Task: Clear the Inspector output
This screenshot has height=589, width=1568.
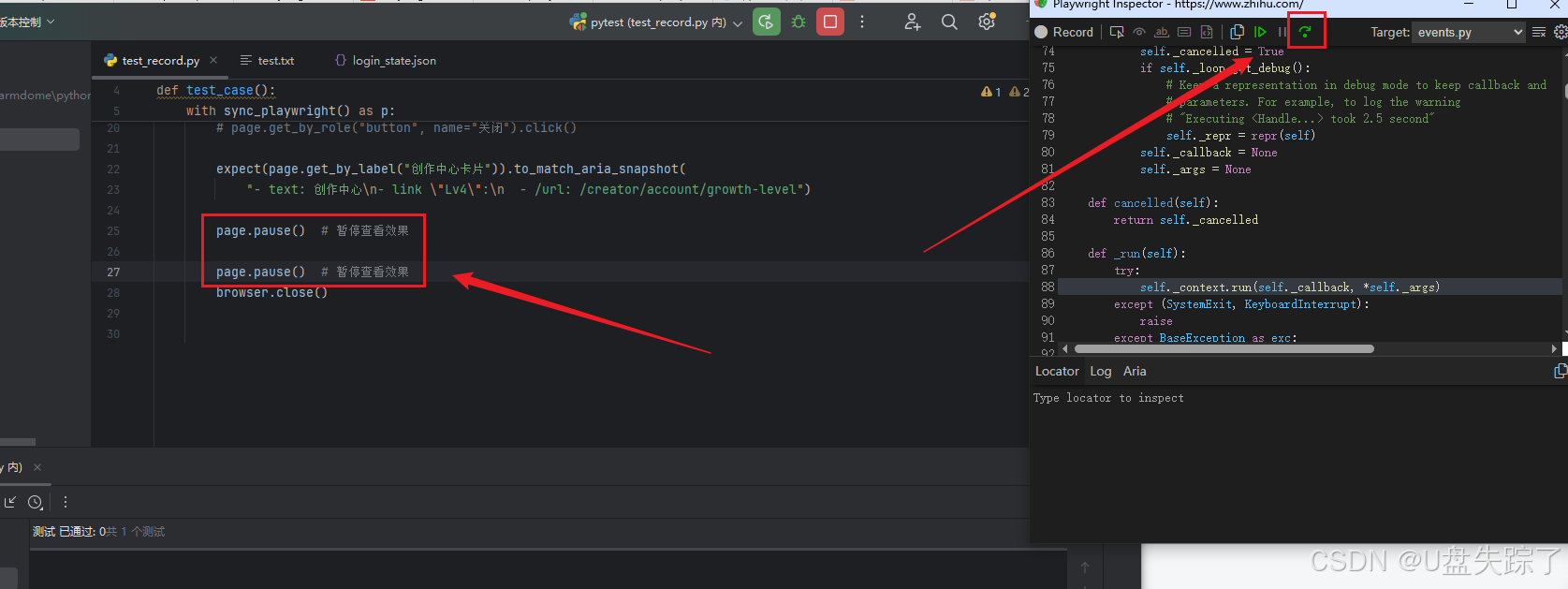Action: (1538, 32)
